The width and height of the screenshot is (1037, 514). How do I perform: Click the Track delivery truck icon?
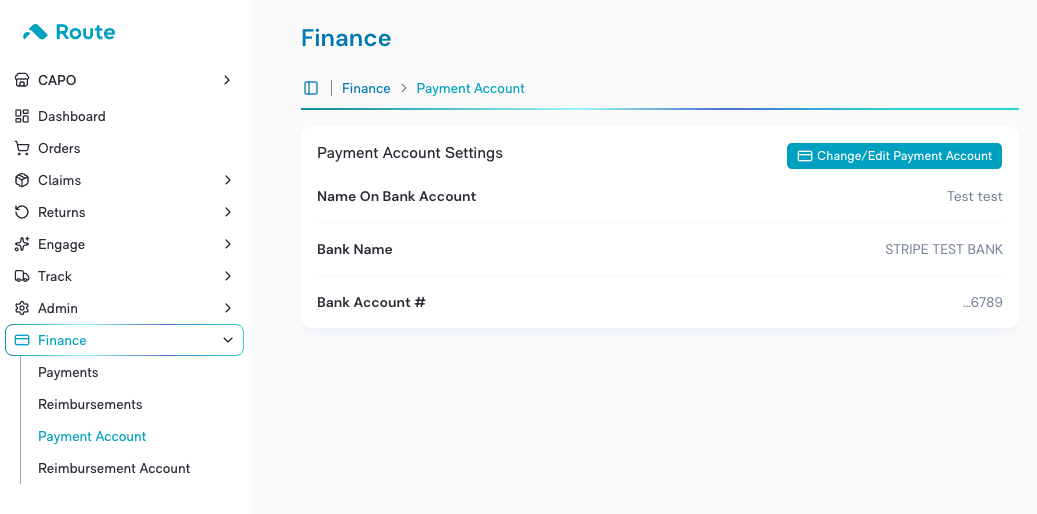pos(22,276)
